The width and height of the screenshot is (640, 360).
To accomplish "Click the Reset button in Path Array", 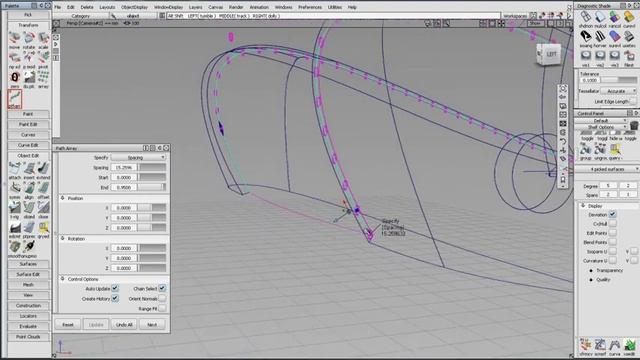I will coord(68,324).
